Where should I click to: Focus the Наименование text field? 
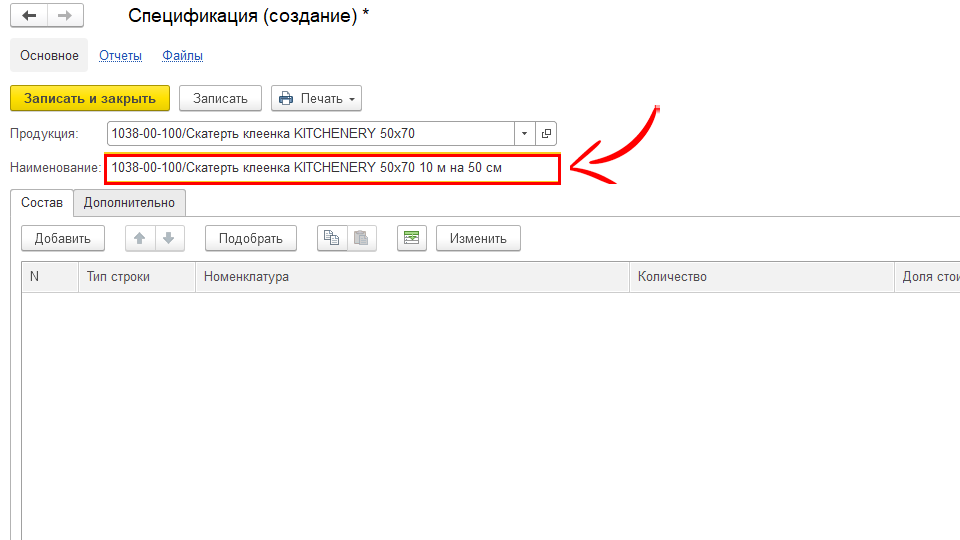pyautogui.click(x=332, y=168)
